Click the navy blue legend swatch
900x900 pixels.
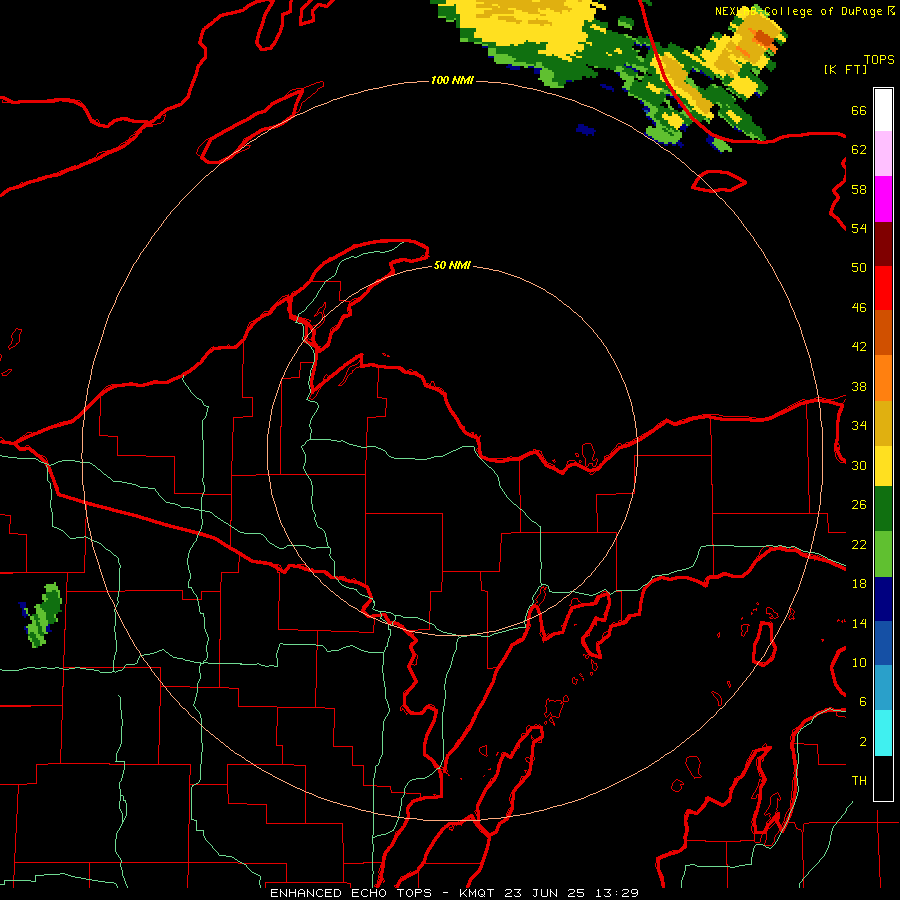click(883, 599)
